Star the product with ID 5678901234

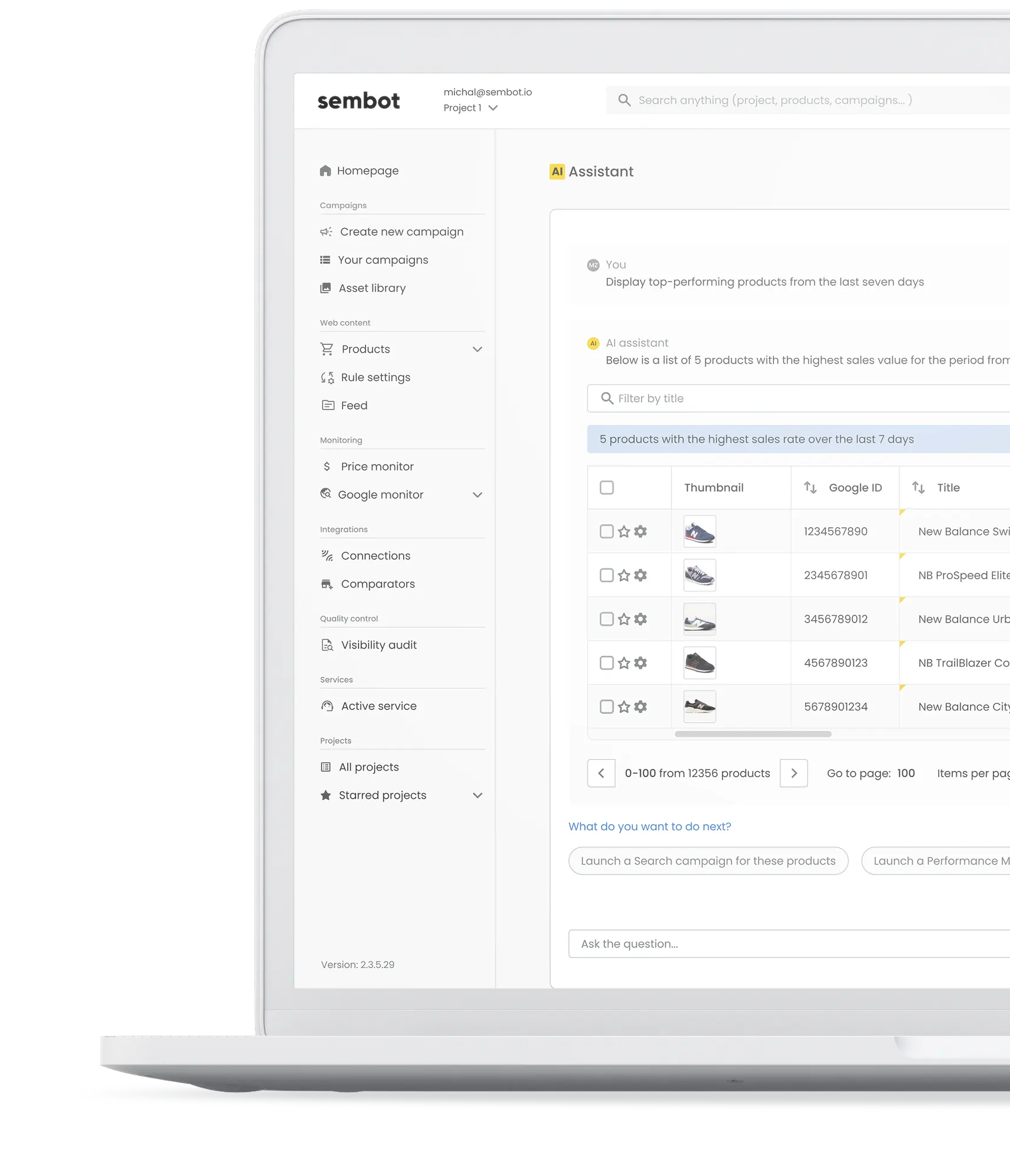(624, 707)
